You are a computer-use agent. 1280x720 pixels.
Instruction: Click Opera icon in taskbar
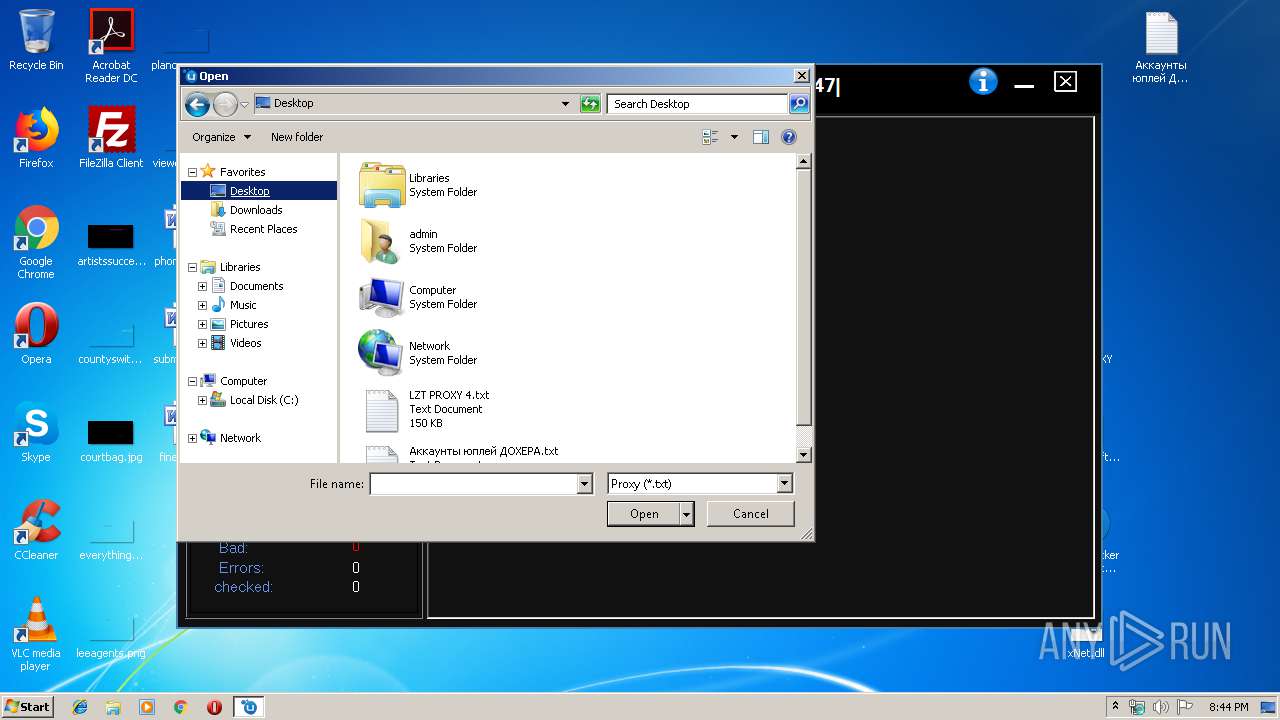pyautogui.click(x=214, y=707)
